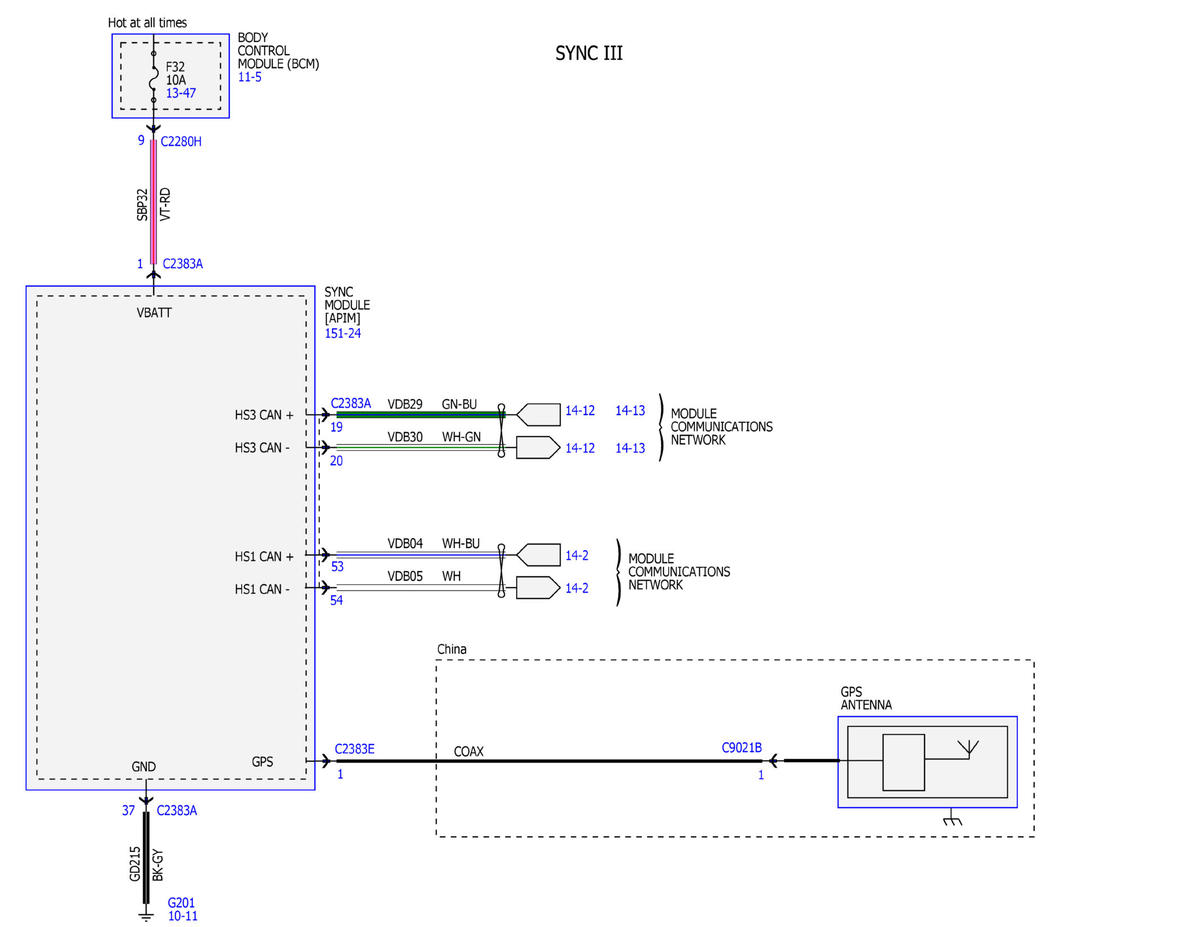
Task: Open the 14-13 reference on the HS3 CAN + row
Action: pos(630,411)
